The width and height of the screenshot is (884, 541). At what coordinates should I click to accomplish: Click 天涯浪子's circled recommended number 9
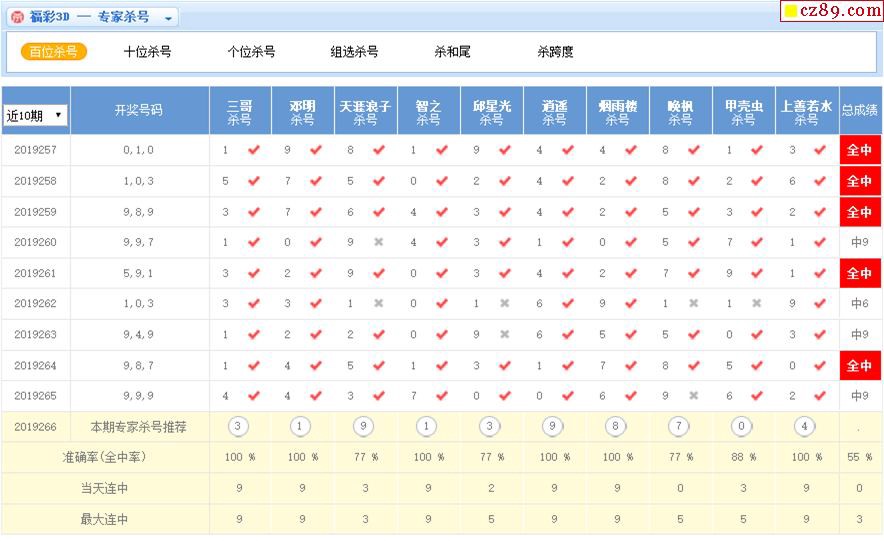click(x=364, y=427)
